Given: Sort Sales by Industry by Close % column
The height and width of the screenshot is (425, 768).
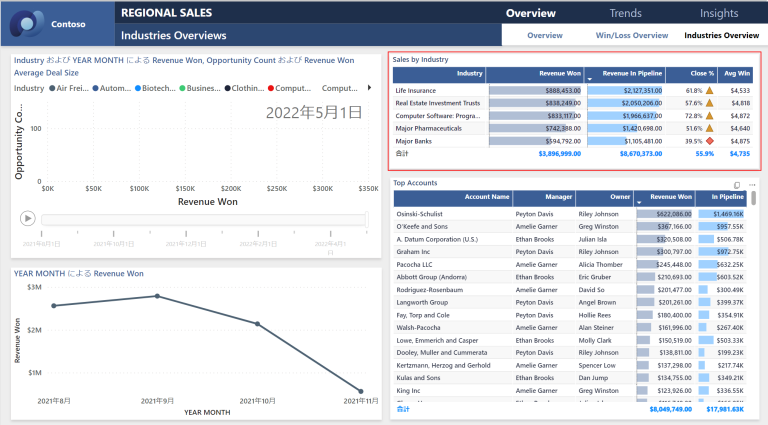Looking at the screenshot, I should (x=702, y=73).
